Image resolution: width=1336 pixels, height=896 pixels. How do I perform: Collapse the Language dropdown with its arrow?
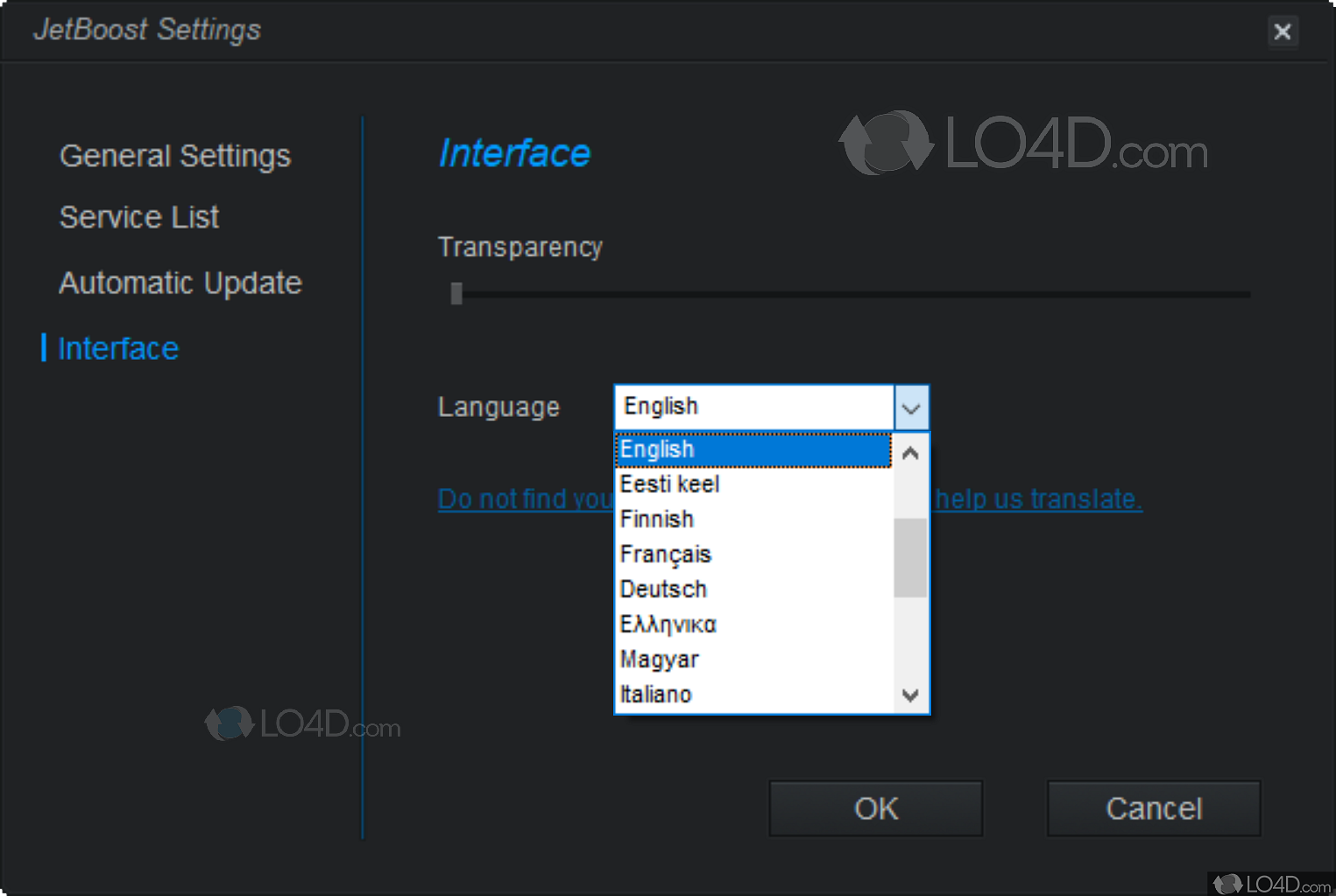(x=911, y=407)
